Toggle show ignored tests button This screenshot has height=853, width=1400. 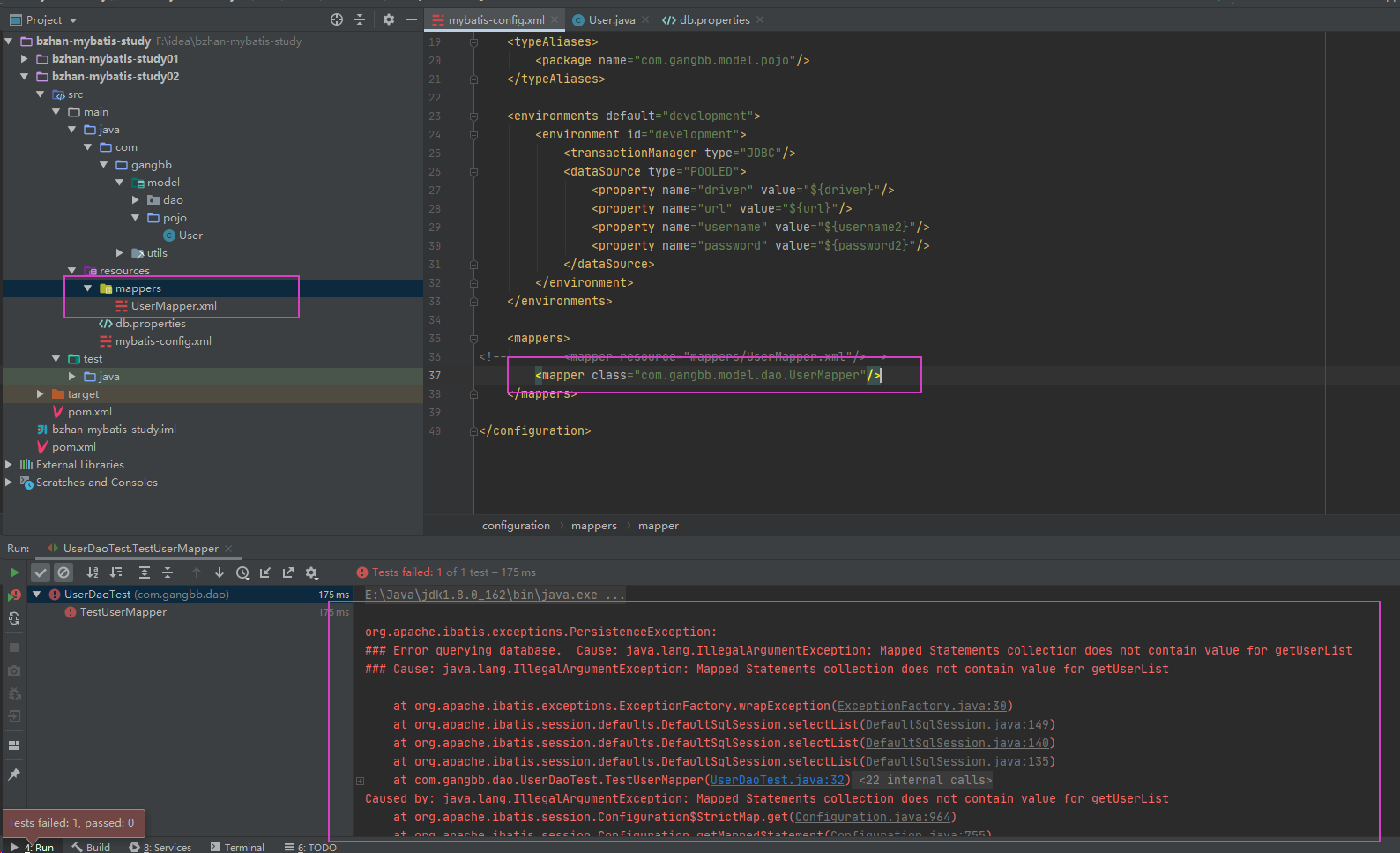click(63, 572)
